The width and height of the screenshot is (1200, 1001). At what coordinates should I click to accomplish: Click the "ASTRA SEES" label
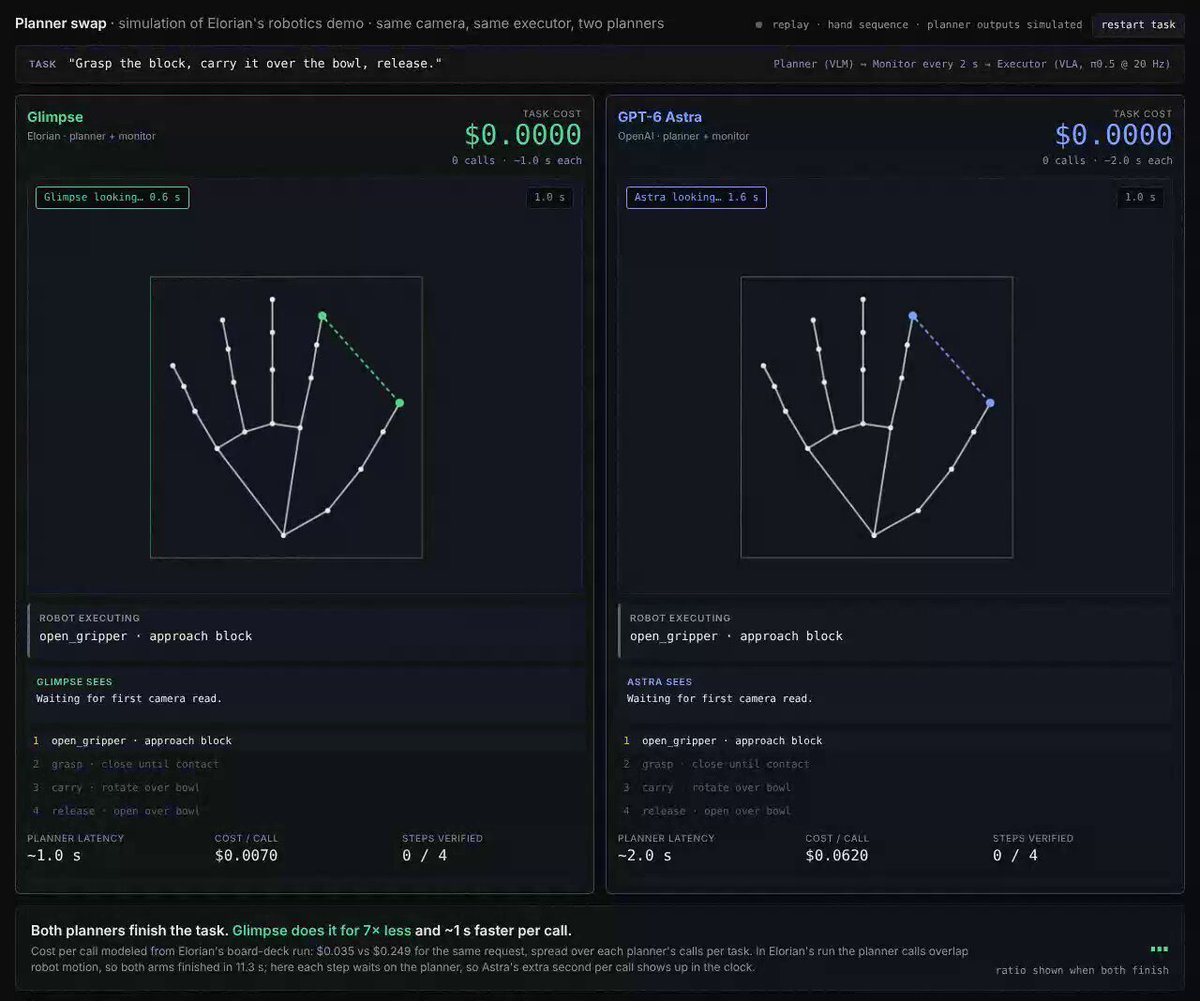660,682
